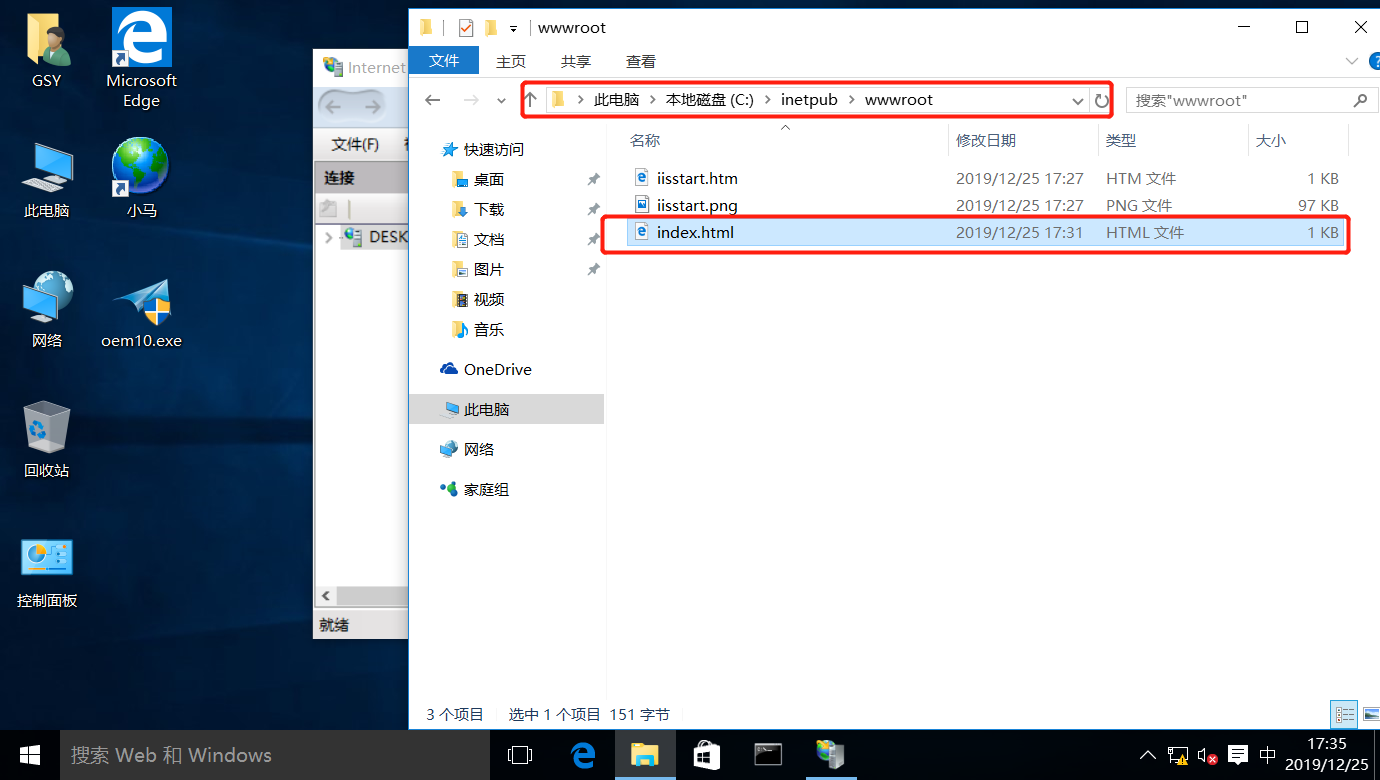
Task: Show hidden system tray icons
Action: 1148,755
